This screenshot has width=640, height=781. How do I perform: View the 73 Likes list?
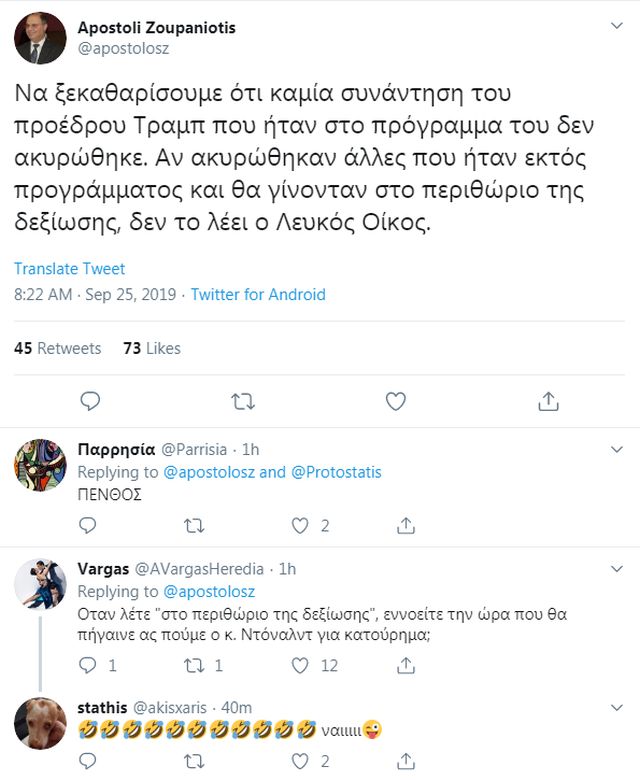pyautogui.click(x=151, y=348)
